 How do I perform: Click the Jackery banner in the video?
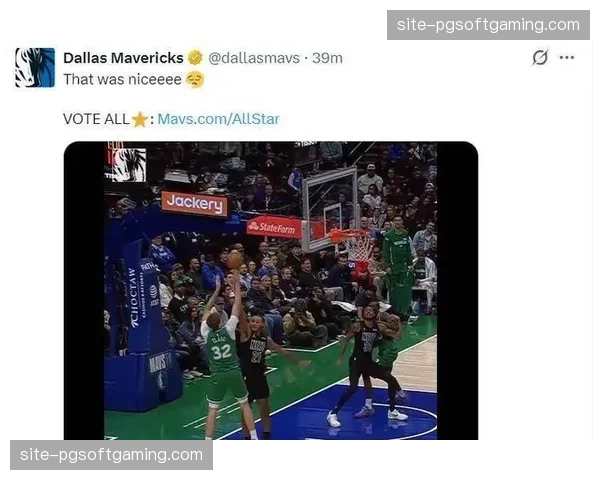[x=195, y=203]
